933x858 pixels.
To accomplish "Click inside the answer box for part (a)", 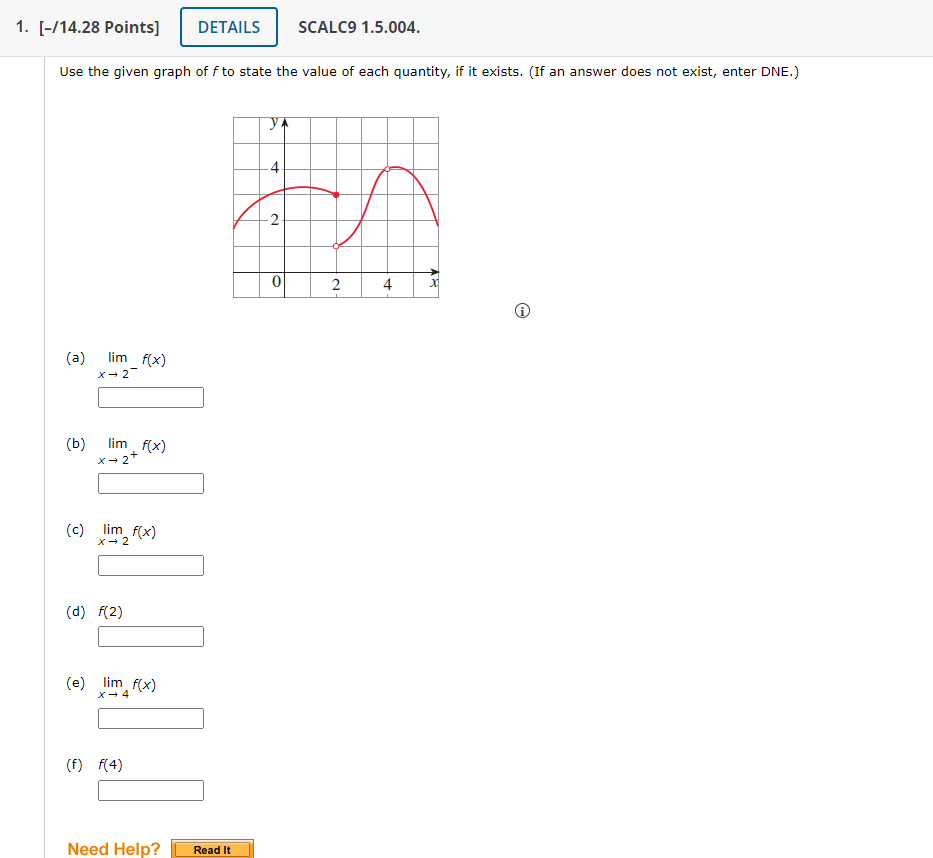I will point(150,397).
